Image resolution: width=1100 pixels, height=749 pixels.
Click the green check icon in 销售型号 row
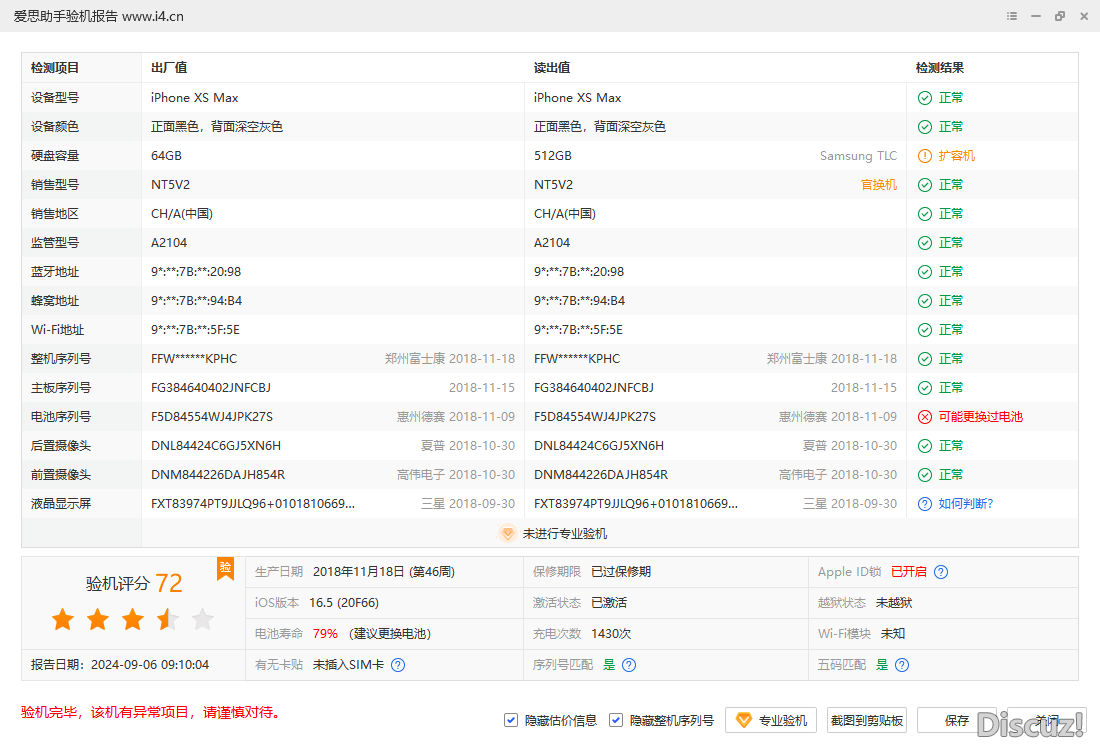[925, 185]
